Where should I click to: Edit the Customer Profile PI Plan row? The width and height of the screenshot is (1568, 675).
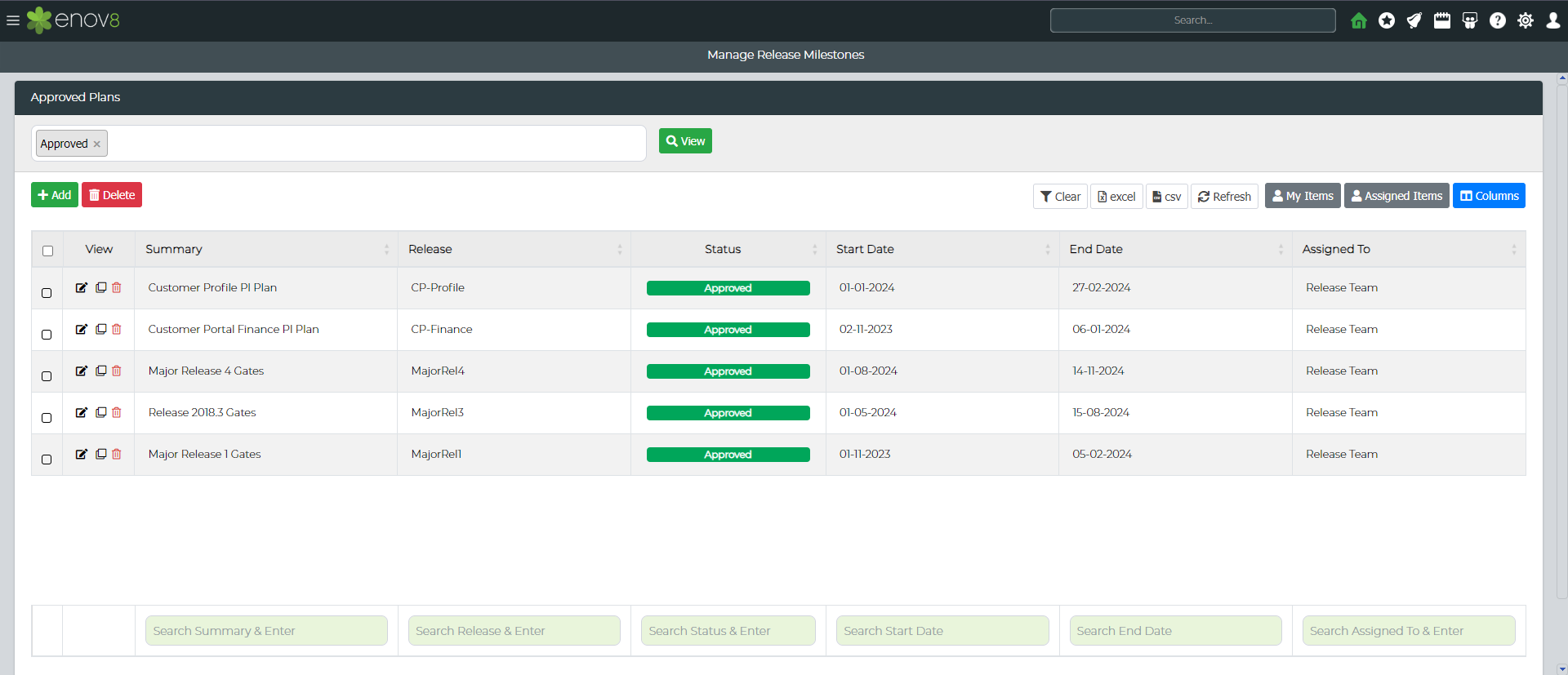(x=82, y=287)
